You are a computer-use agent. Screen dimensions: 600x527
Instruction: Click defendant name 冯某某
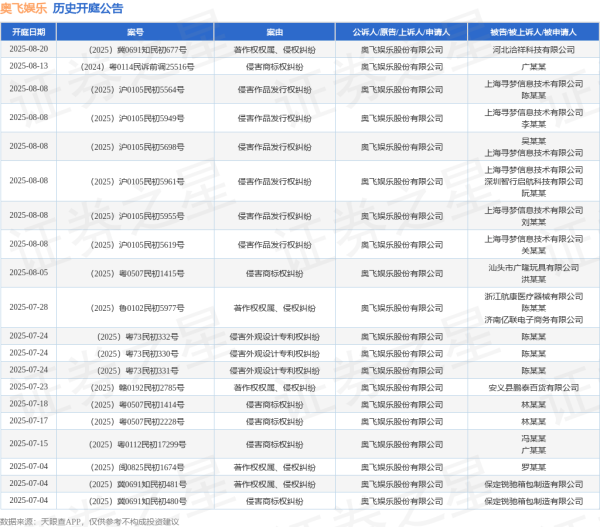coord(533,439)
